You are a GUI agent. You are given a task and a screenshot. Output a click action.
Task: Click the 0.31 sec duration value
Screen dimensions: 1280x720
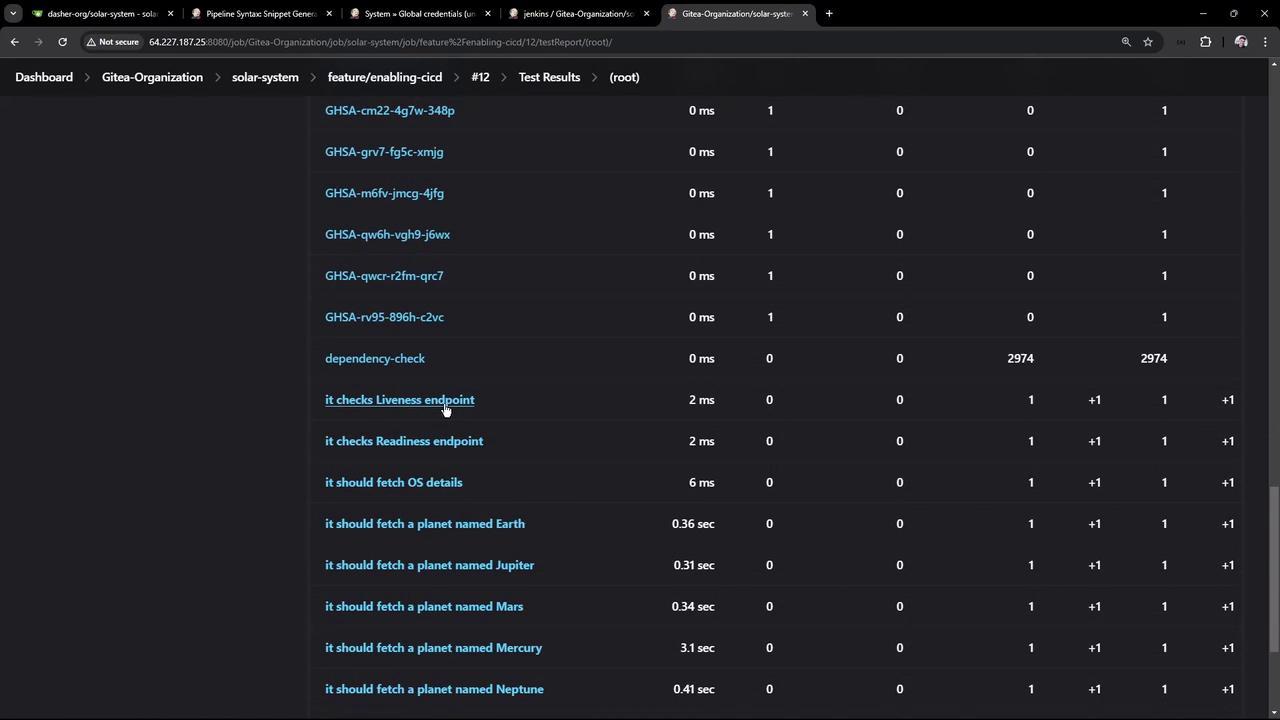coord(694,565)
